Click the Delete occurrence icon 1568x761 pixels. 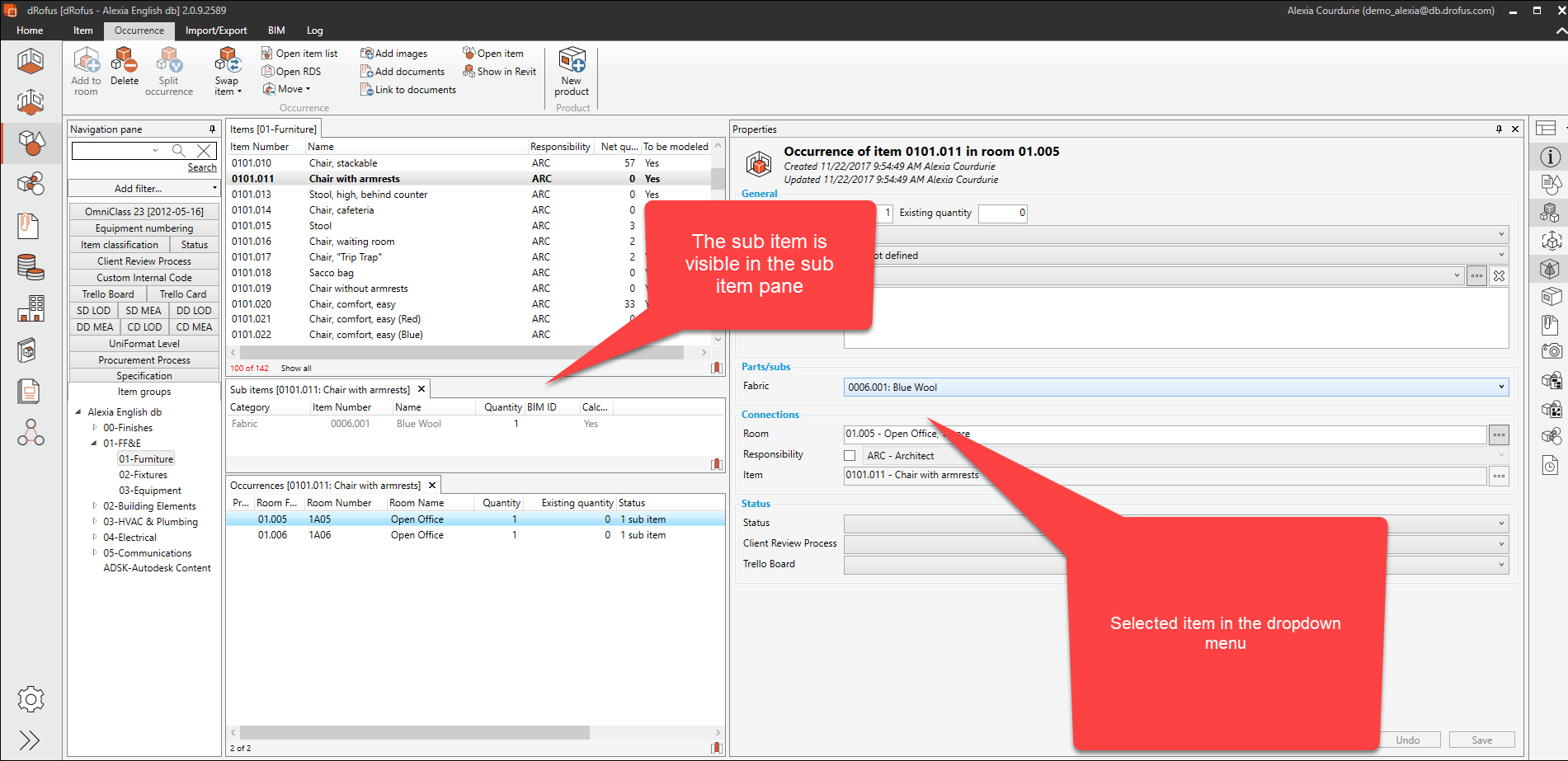coord(125,62)
